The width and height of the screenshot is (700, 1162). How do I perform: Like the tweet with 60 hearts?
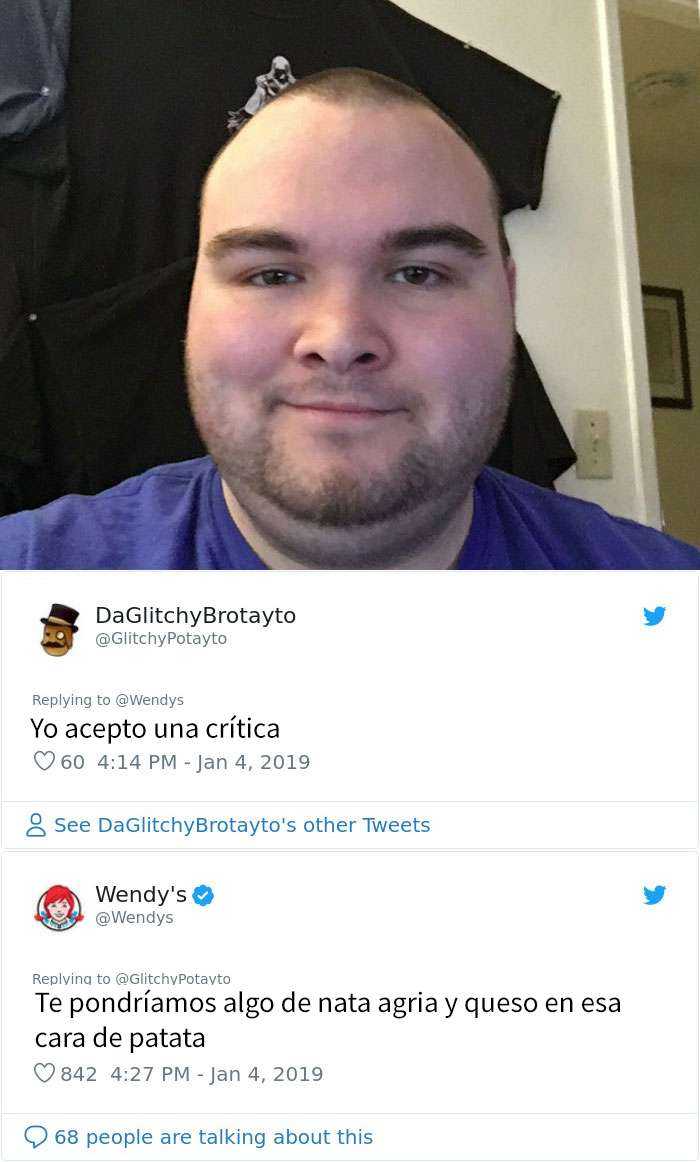click(44, 762)
